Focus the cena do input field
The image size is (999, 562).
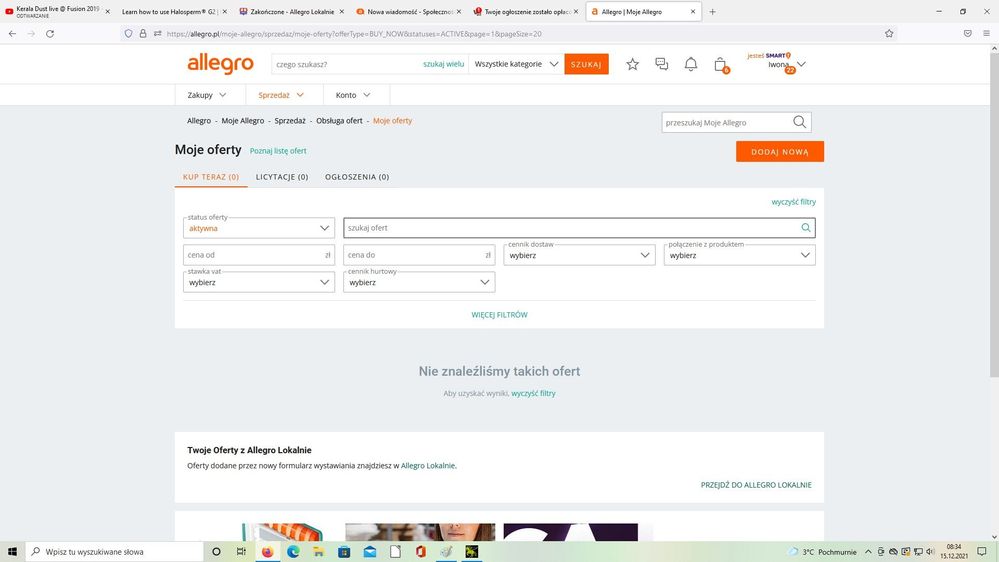pos(419,255)
